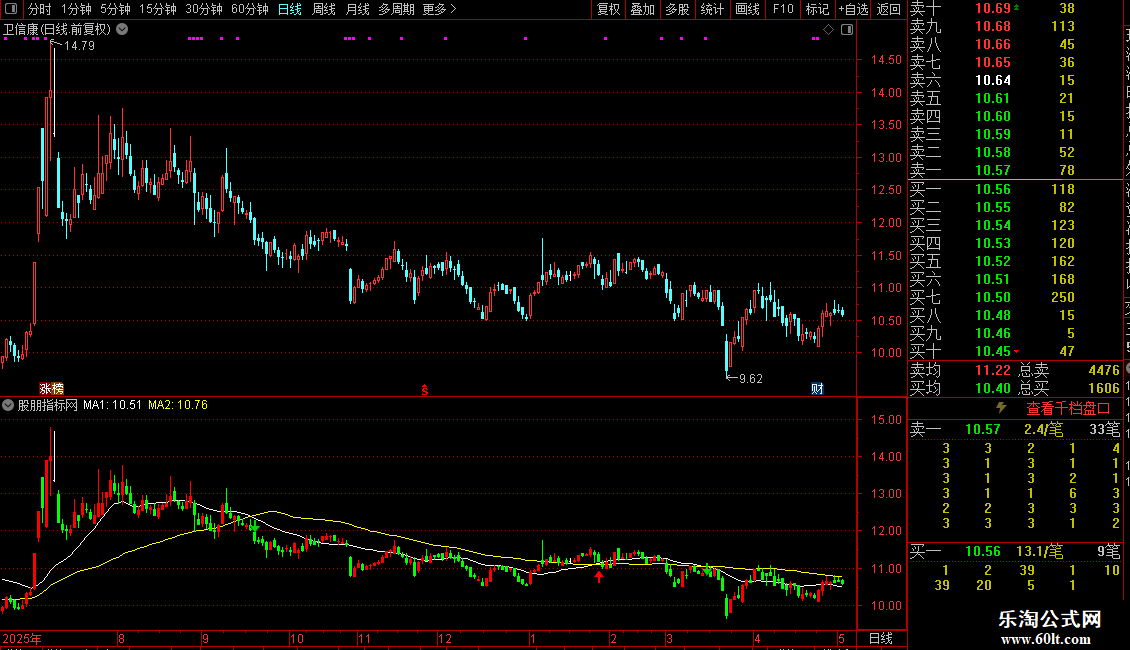The image size is (1130, 650).
Task: Click the MA2: 10.76 indicator value
Action: pos(178,405)
